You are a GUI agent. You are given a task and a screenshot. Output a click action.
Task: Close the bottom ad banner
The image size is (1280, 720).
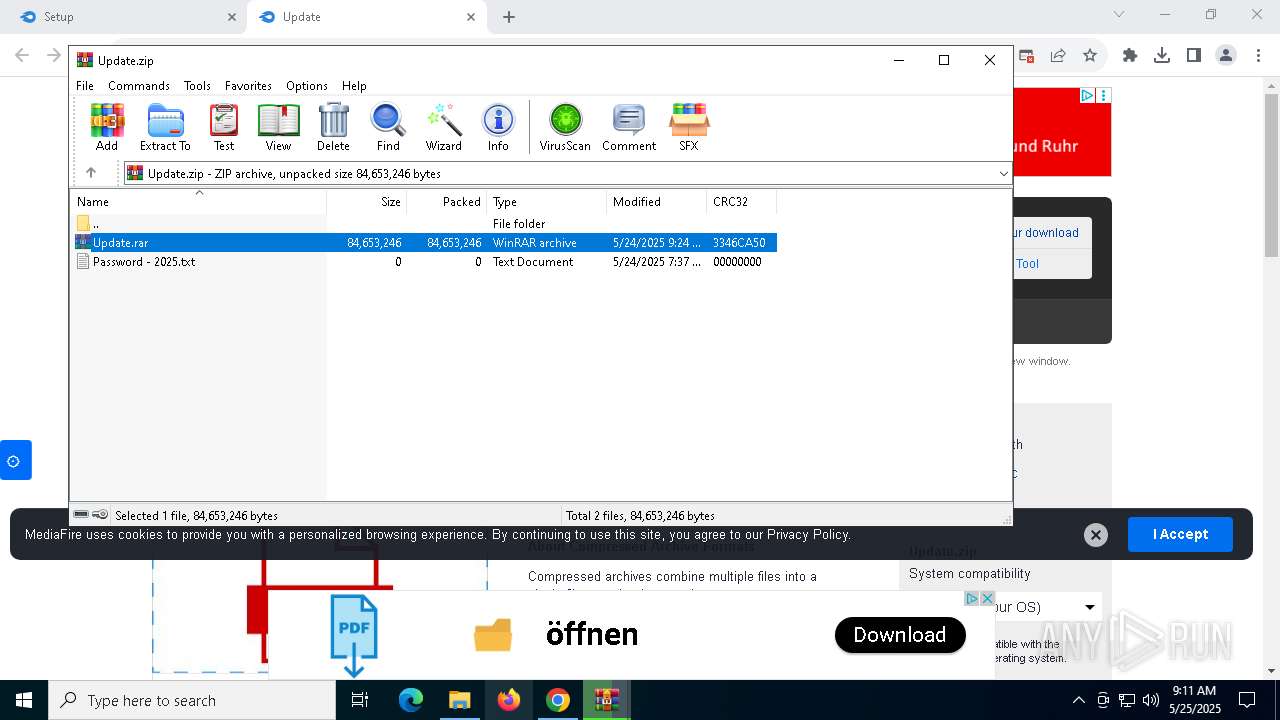pyautogui.click(x=987, y=598)
